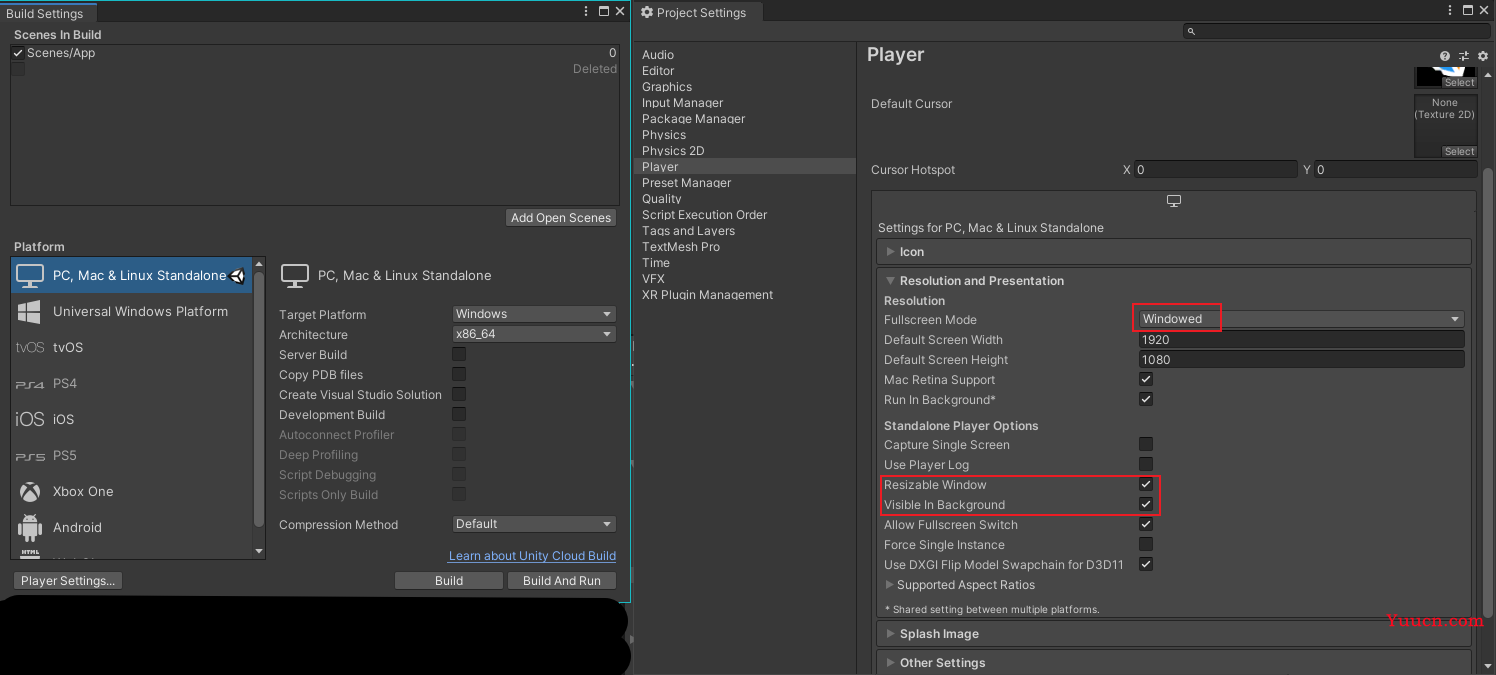The height and width of the screenshot is (675, 1496).
Task: Enable the Server Build checkbox
Action: (459, 354)
